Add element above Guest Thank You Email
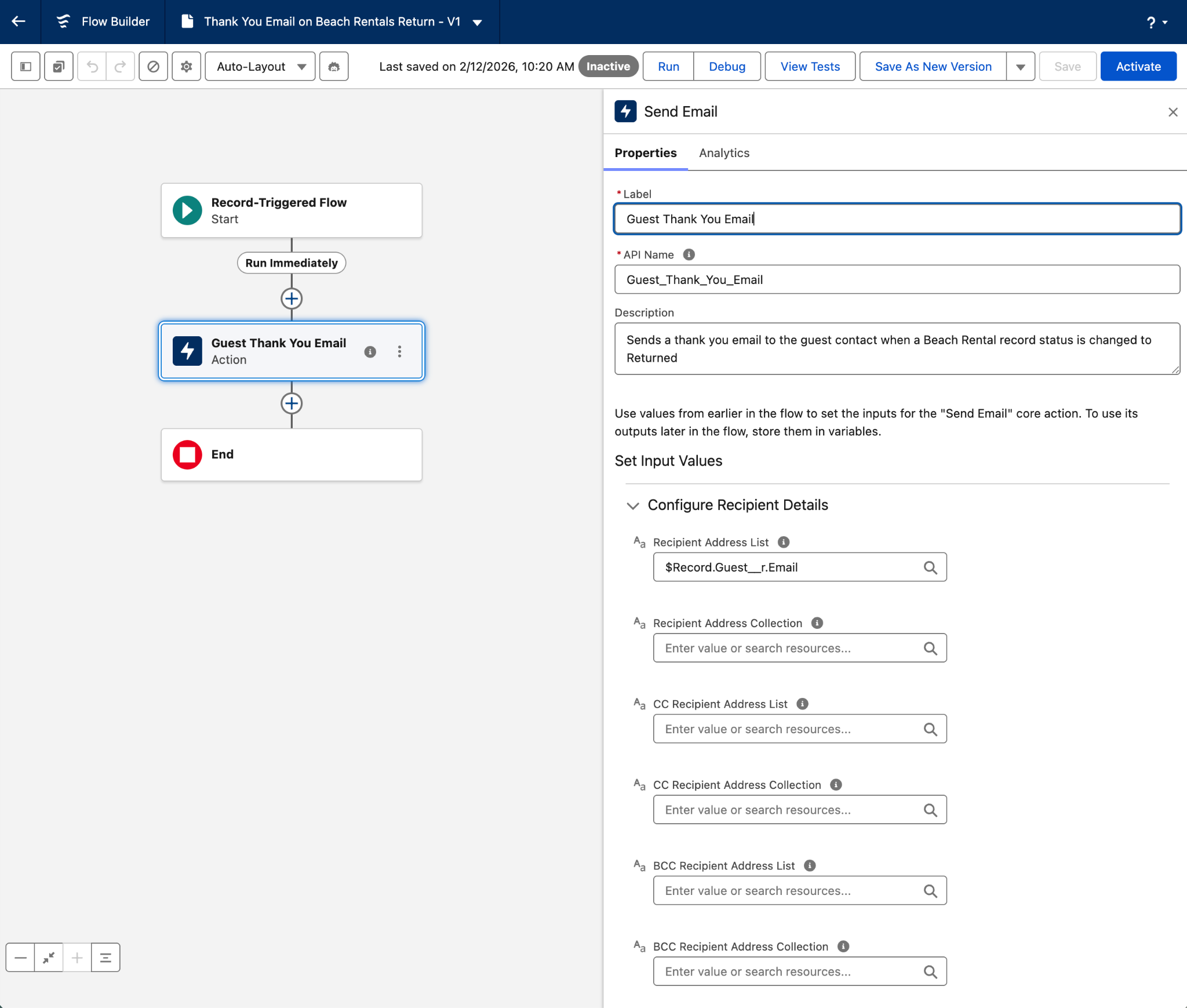The image size is (1187, 1008). click(x=292, y=299)
